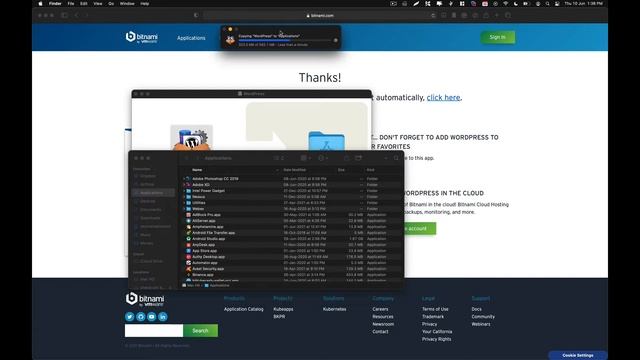Open the View menu
This screenshot has height=360, width=640.
click(98, 4)
